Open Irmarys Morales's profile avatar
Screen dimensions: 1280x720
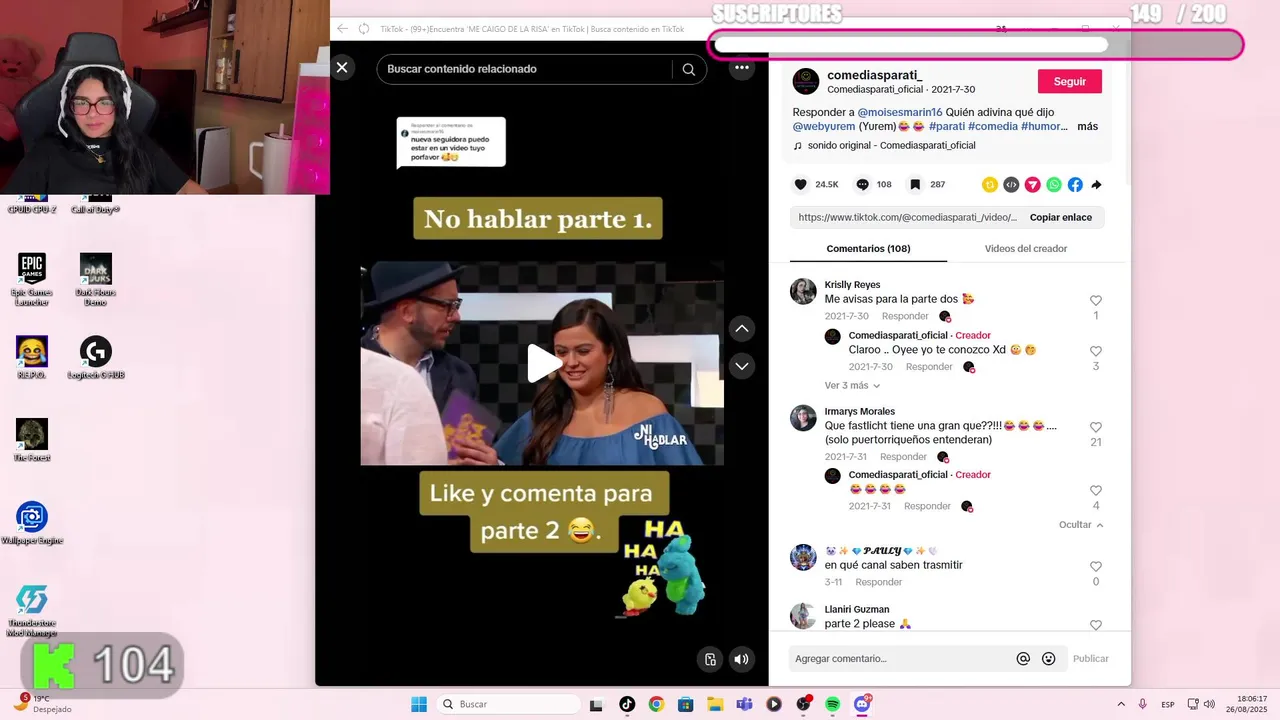click(803, 418)
